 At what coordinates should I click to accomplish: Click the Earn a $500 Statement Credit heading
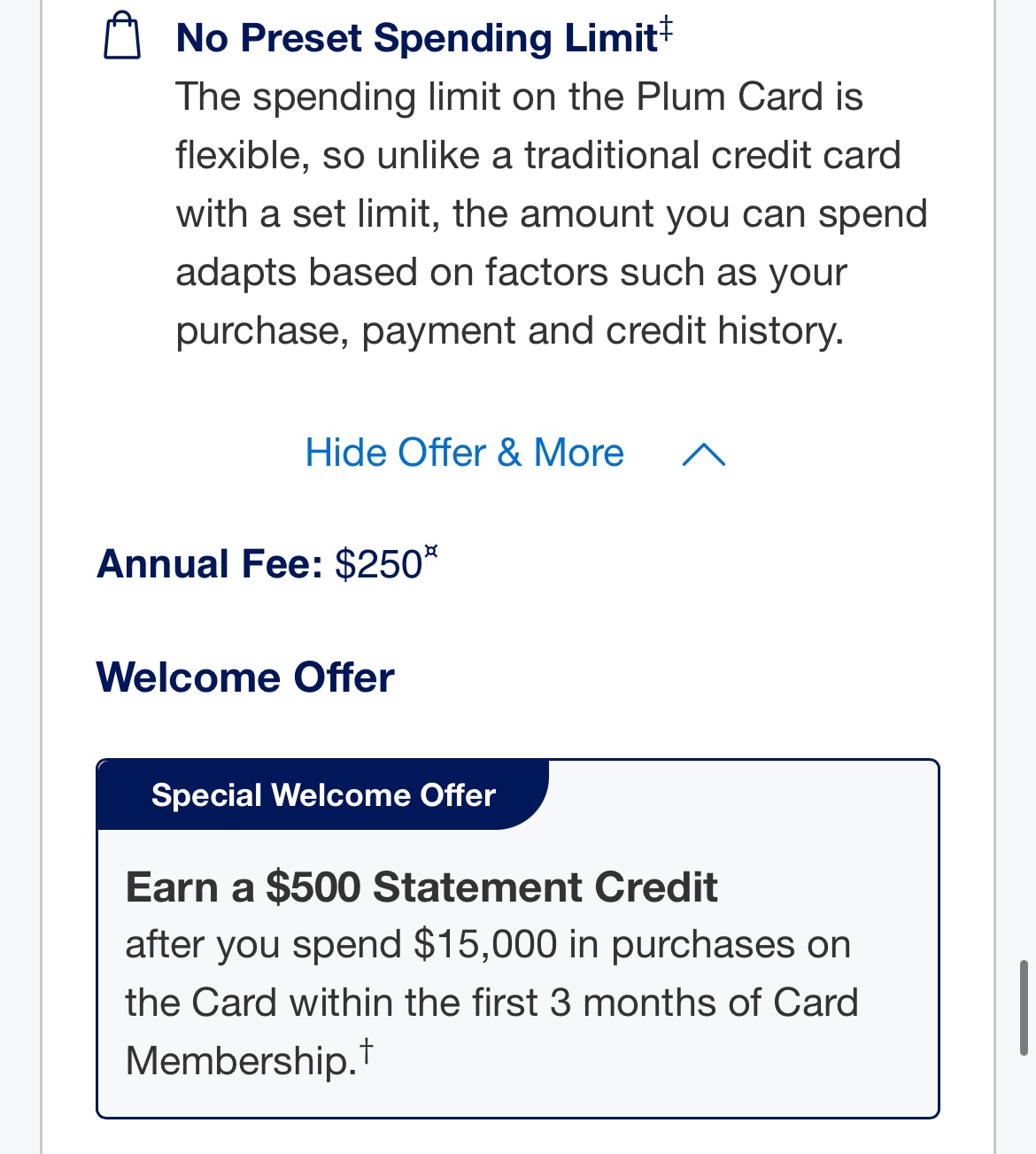pyautogui.click(x=421, y=887)
